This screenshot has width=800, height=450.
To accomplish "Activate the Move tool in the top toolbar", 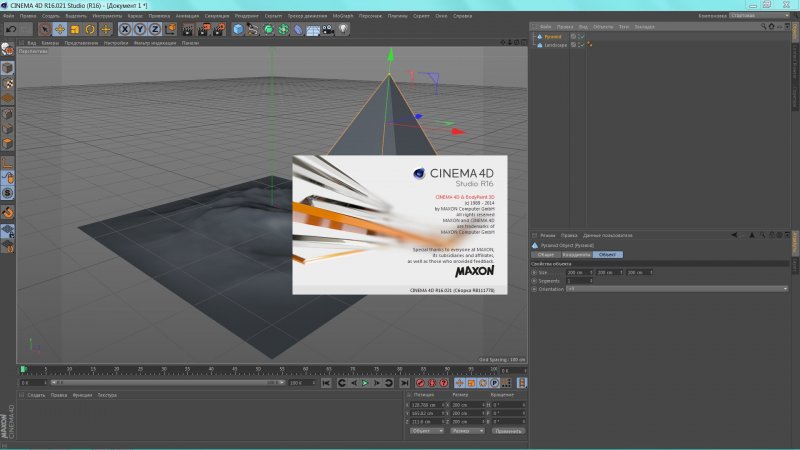I will (x=59, y=30).
